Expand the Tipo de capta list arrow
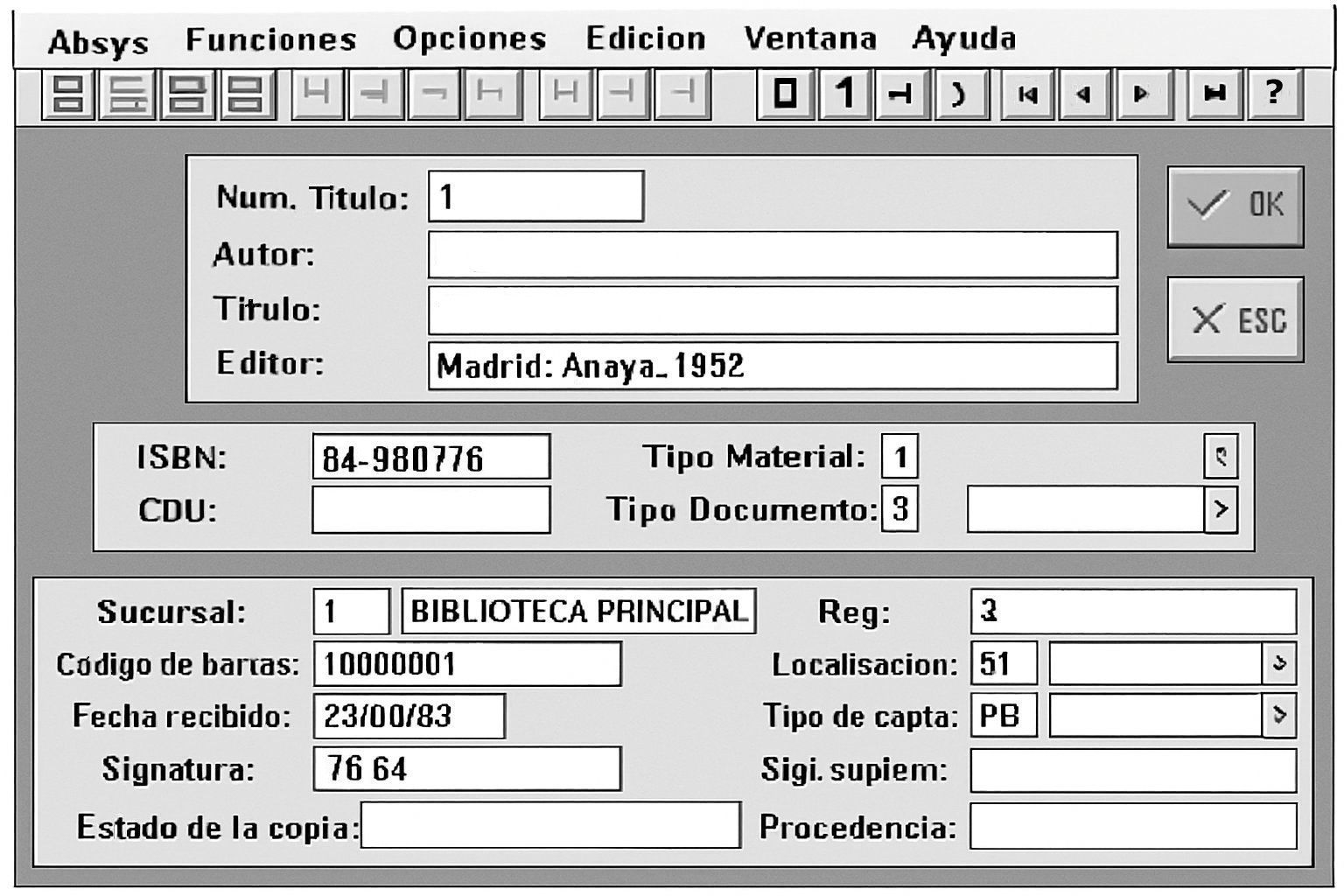This screenshot has height=896, width=1344. pos(1278,715)
